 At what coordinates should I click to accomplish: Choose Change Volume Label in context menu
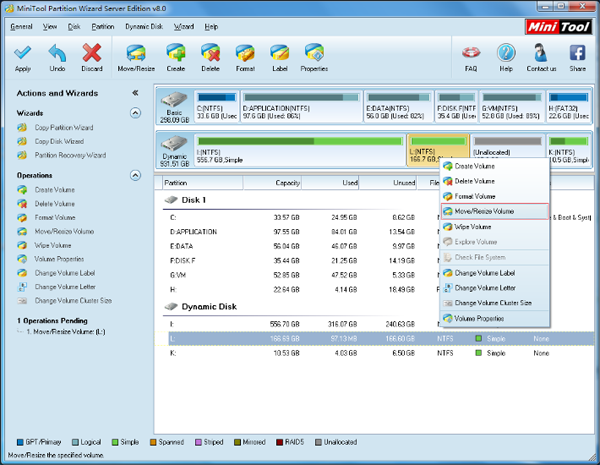pyautogui.click(x=495, y=273)
